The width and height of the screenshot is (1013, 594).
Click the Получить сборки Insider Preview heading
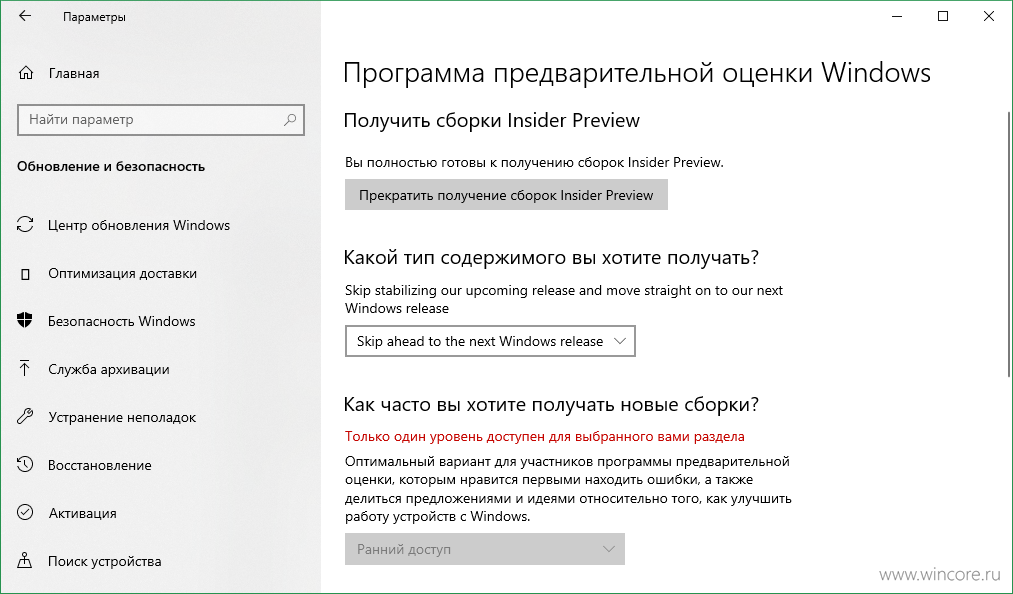pyautogui.click(x=492, y=121)
